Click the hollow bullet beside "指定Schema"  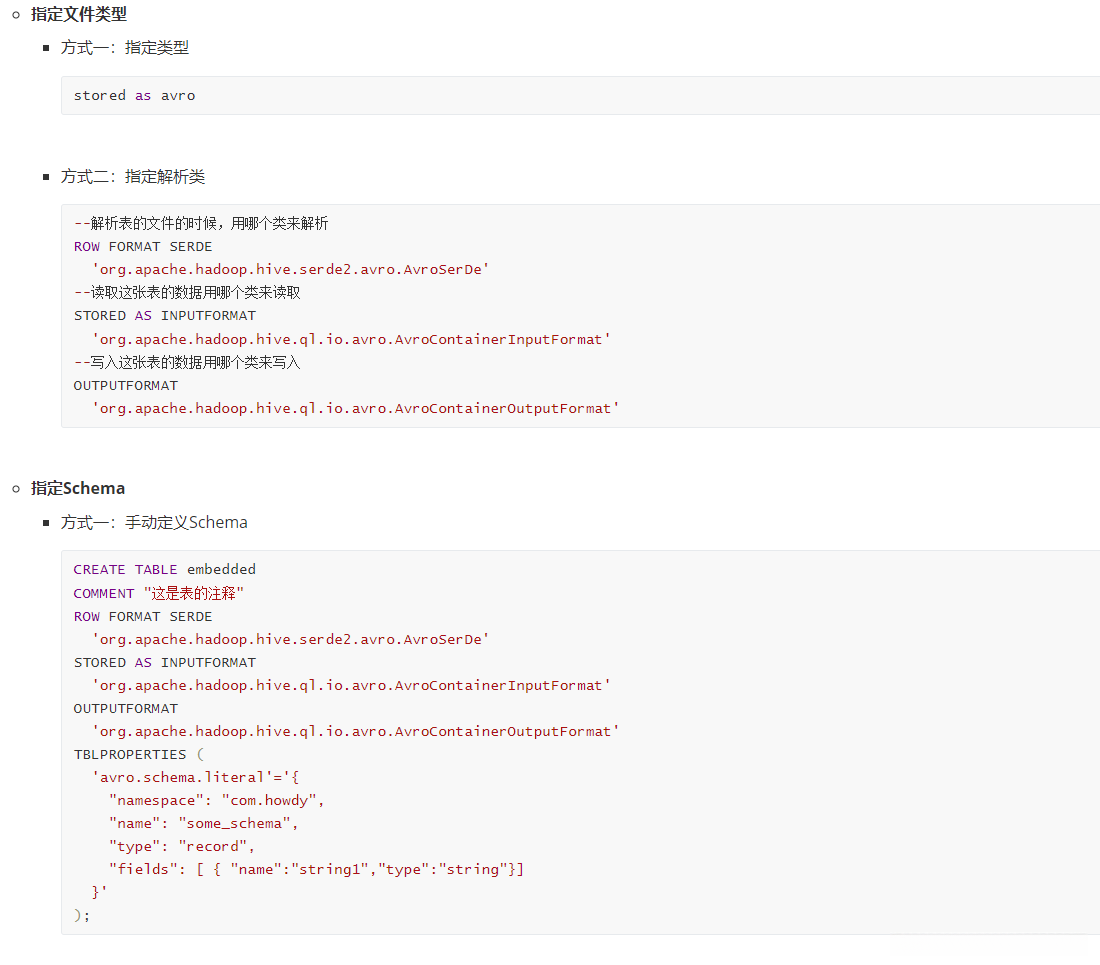tap(16, 489)
